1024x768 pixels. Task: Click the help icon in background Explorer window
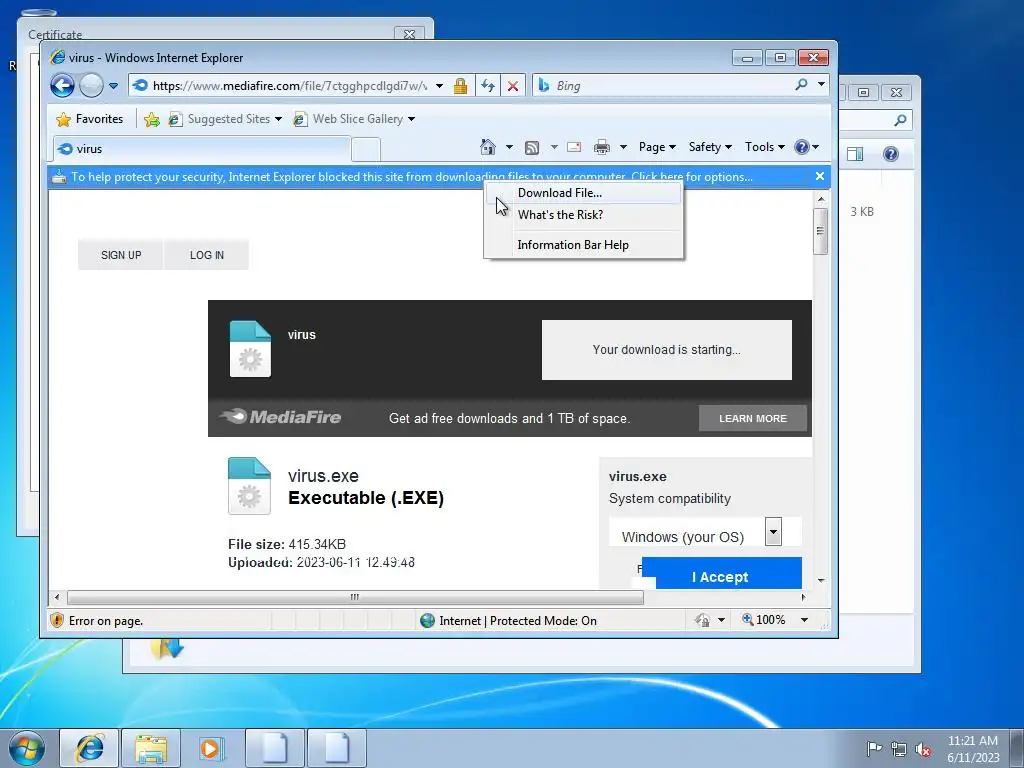point(891,154)
